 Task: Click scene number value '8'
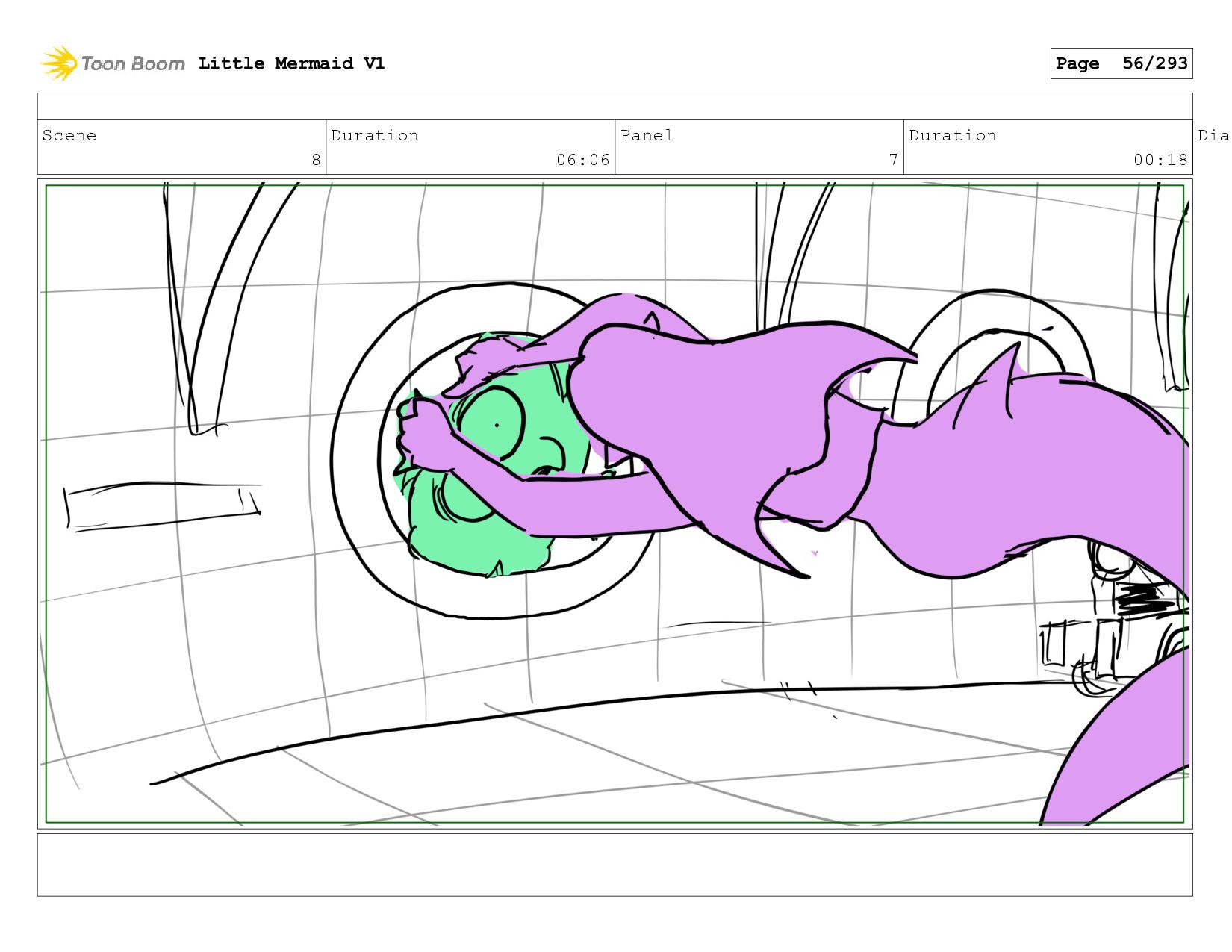316,160
